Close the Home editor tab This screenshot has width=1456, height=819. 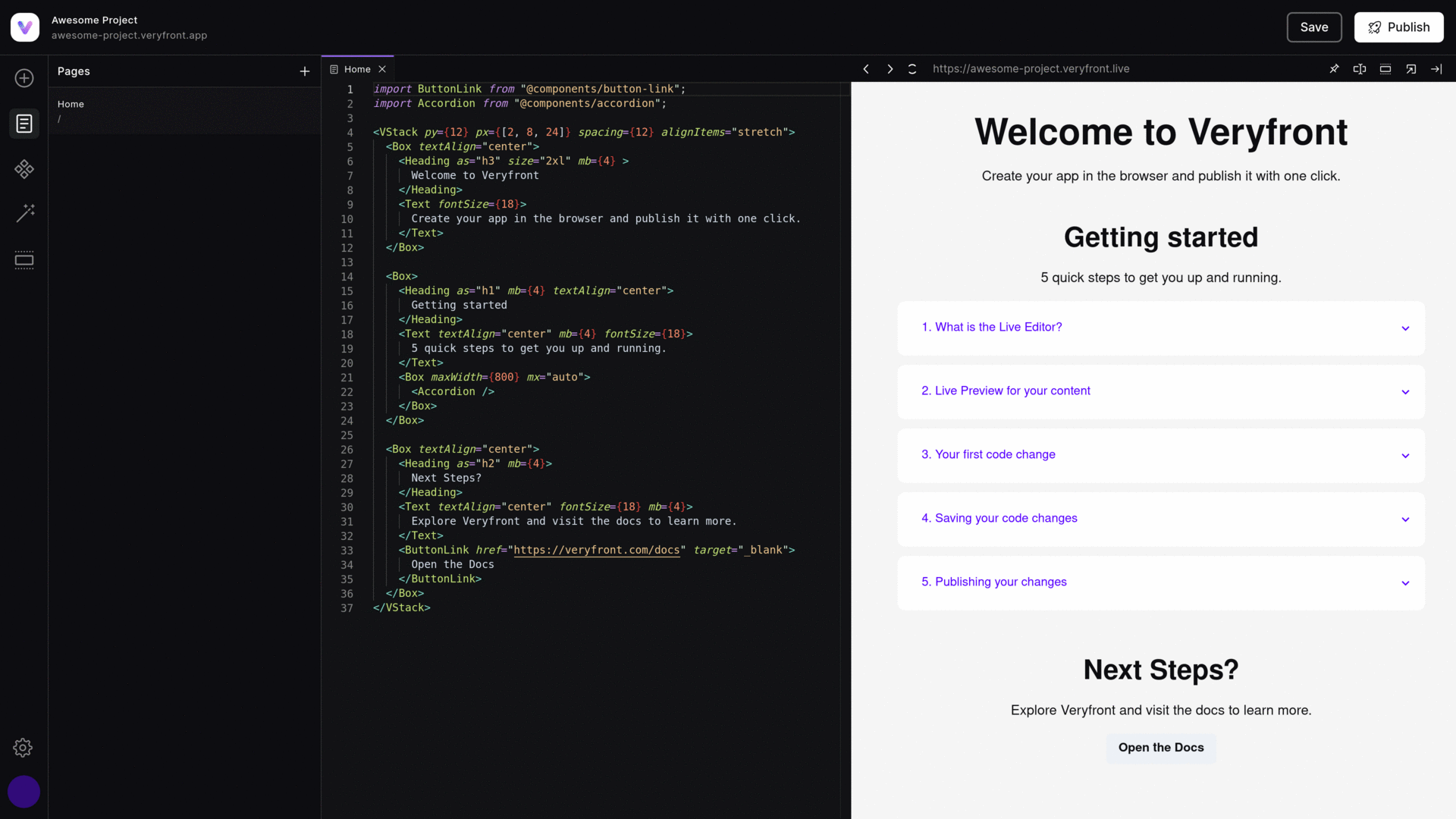(382, 69)
